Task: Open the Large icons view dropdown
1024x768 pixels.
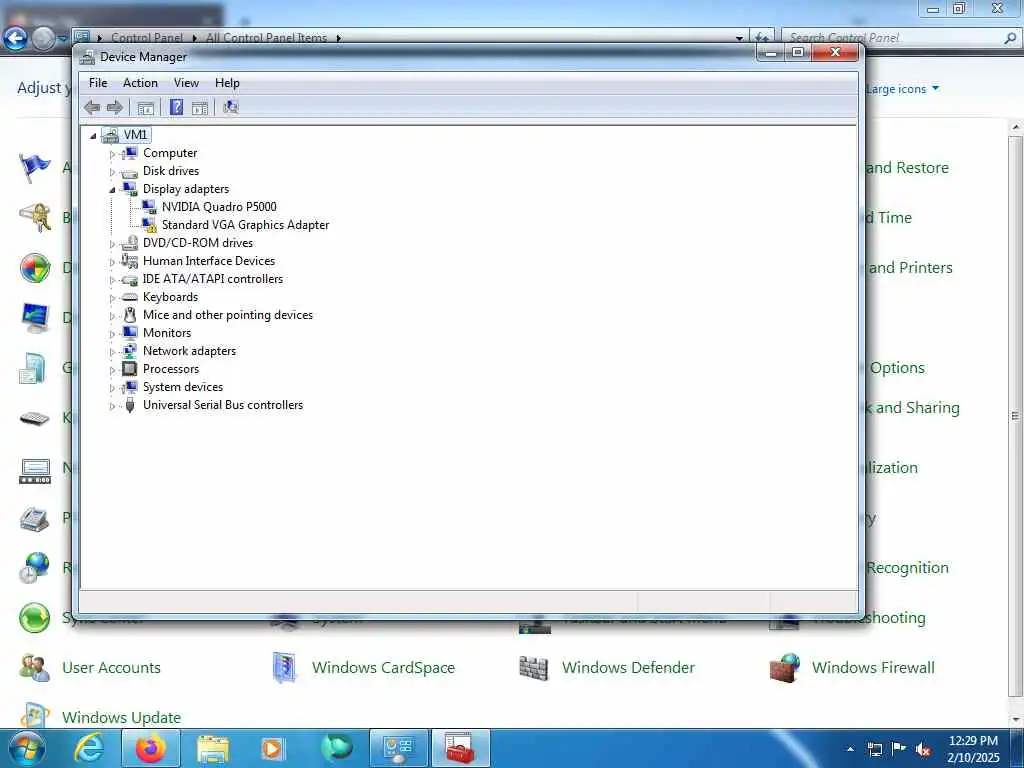Action: click(903, 89)
